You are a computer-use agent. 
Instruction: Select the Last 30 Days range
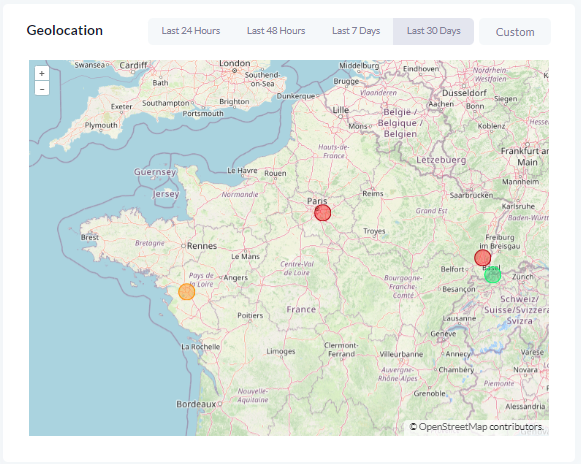pyautogui.click(x=434, y=31)
